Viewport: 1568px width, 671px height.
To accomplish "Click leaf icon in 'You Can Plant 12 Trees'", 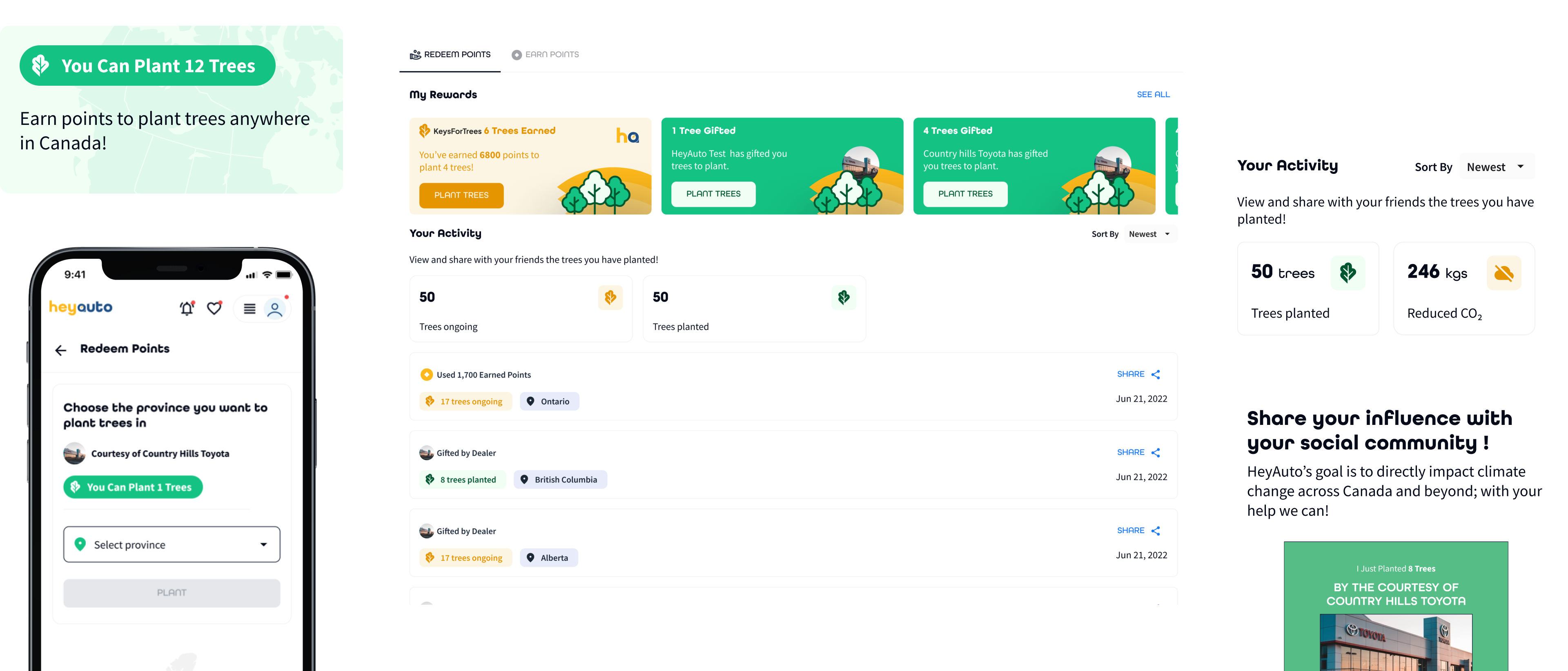I will point(40,65).
